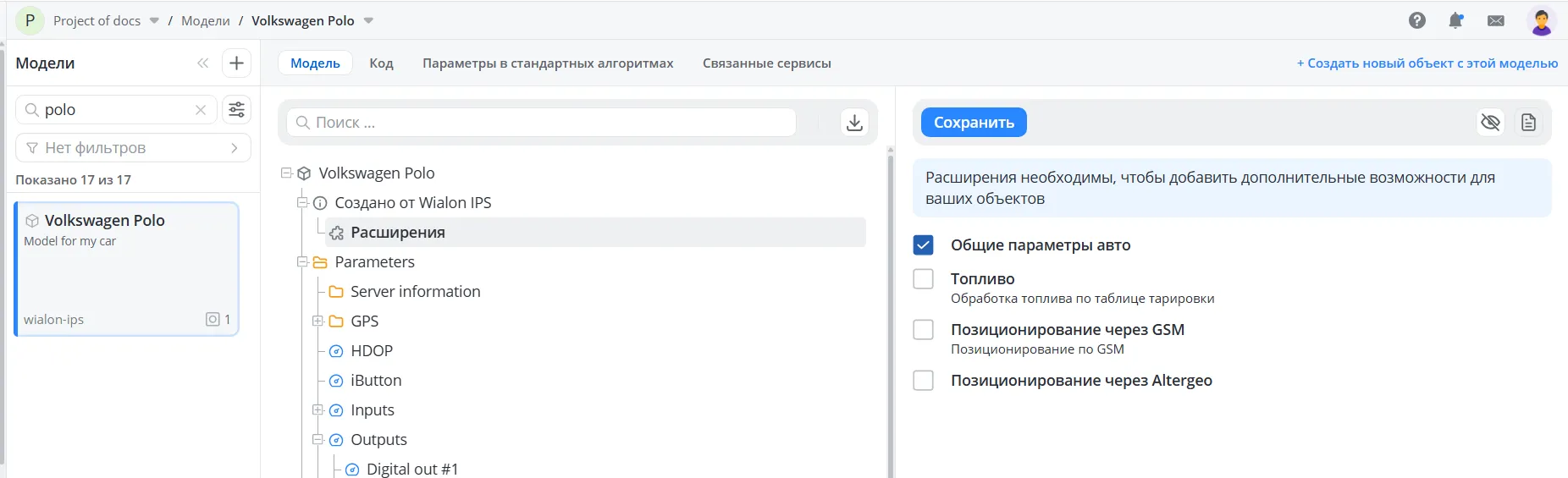Open Параметры в стандартных алгоритмах tab
1568x478 pixels.
[x=548, y=63]
